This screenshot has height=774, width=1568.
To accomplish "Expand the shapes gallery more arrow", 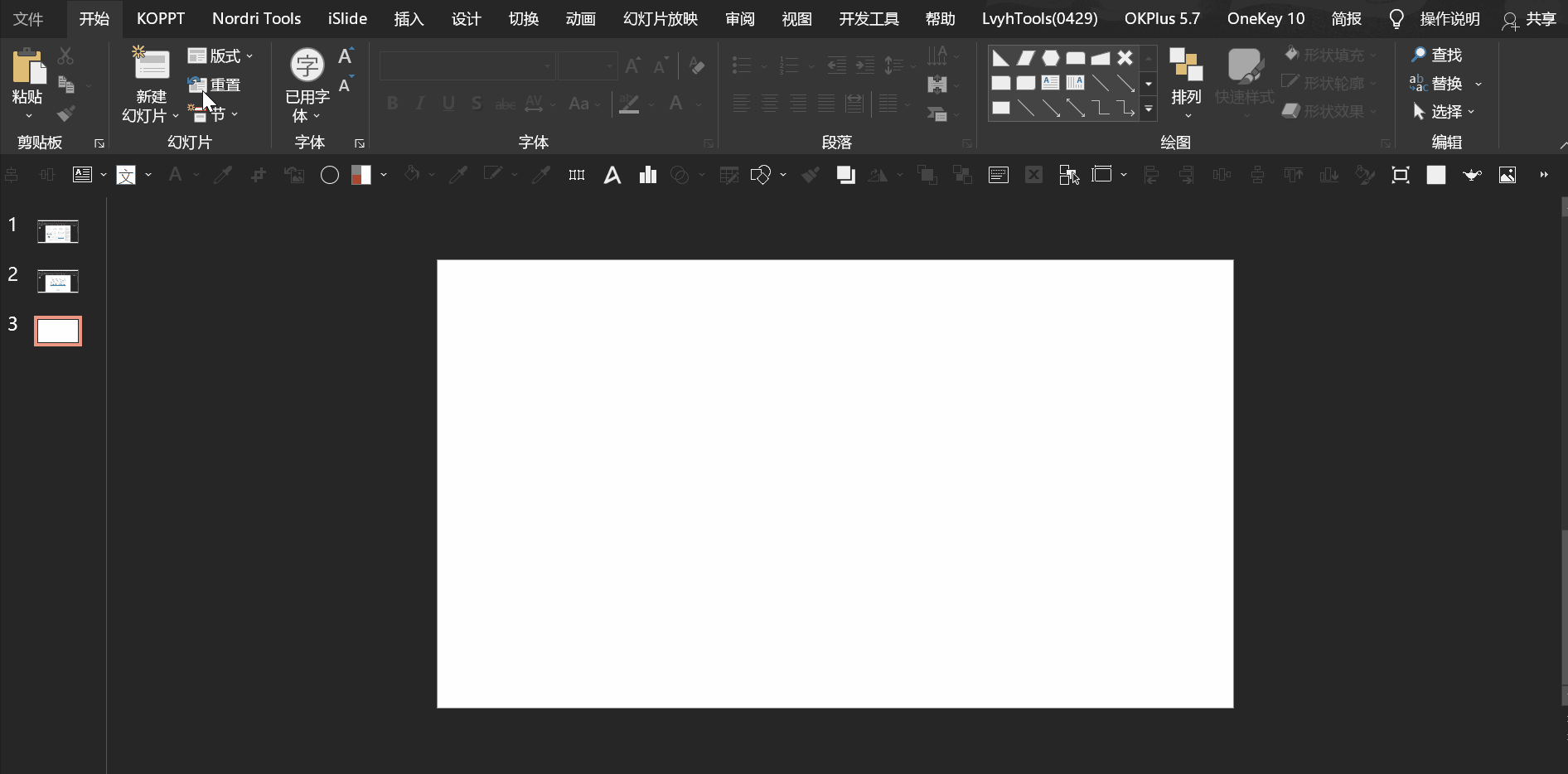I will (1149, 109).
